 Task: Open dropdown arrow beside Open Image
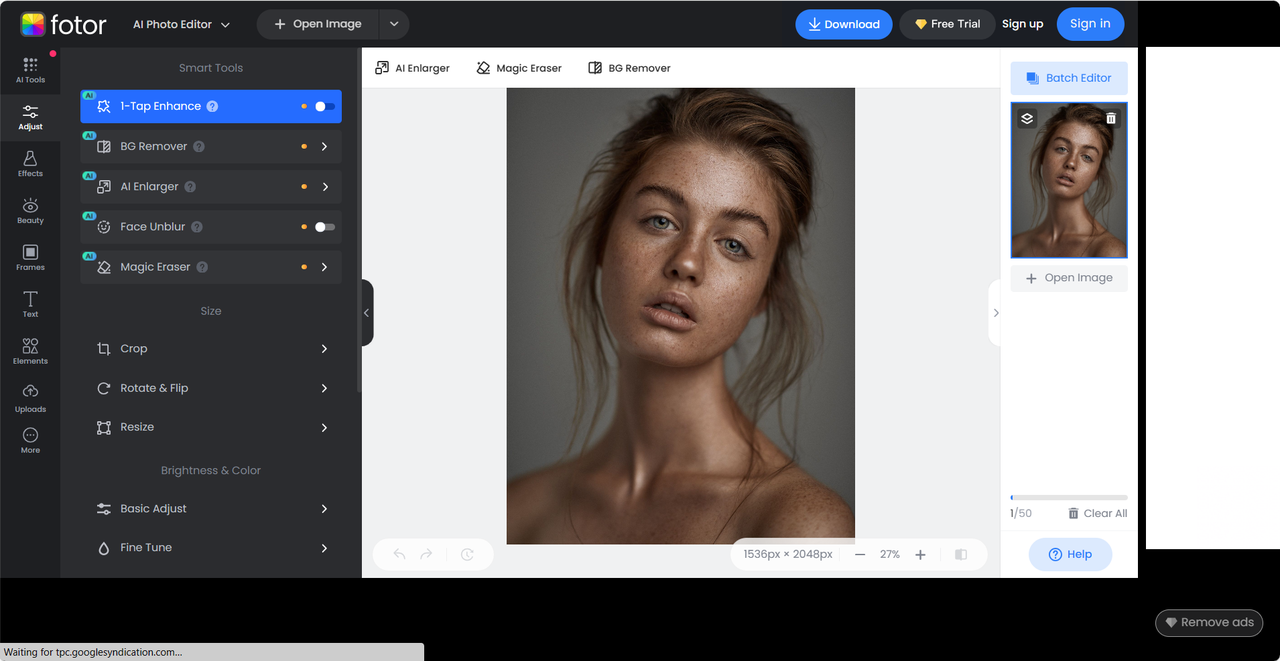394,24
